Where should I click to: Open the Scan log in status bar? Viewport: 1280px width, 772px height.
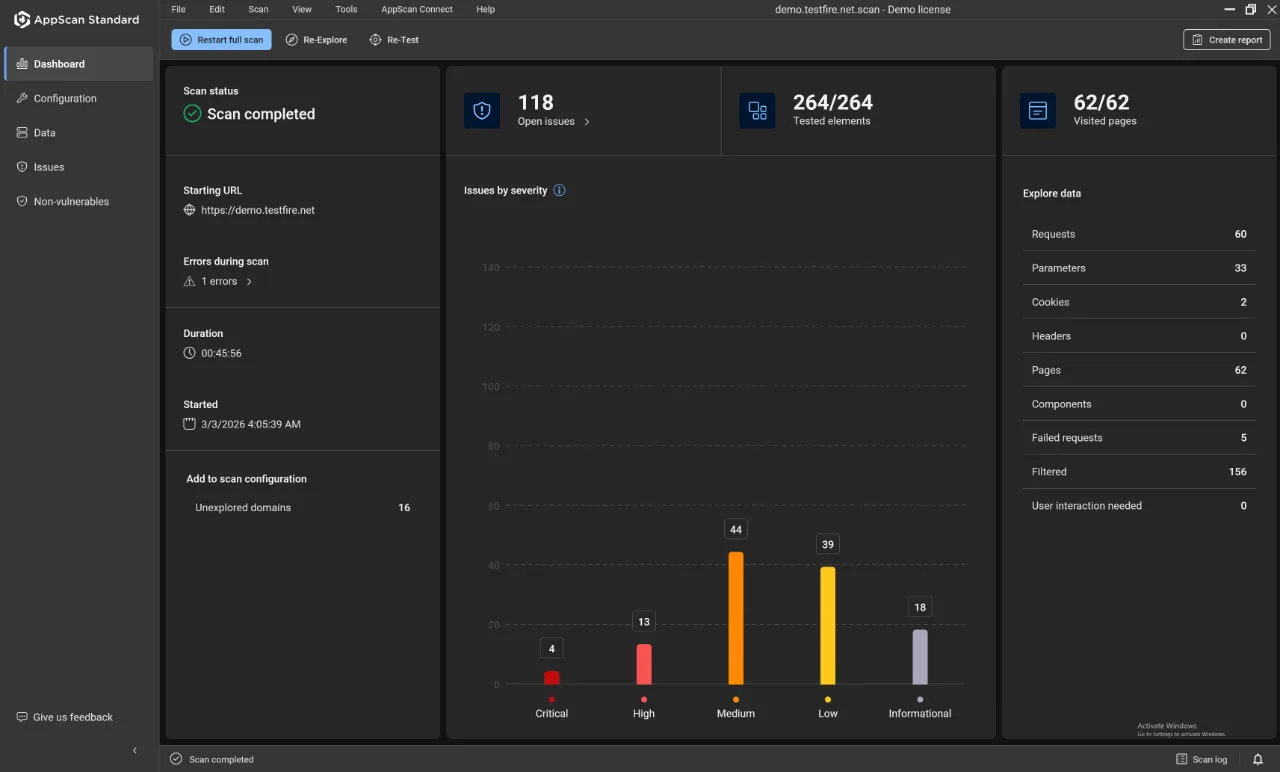(1201, 759)
